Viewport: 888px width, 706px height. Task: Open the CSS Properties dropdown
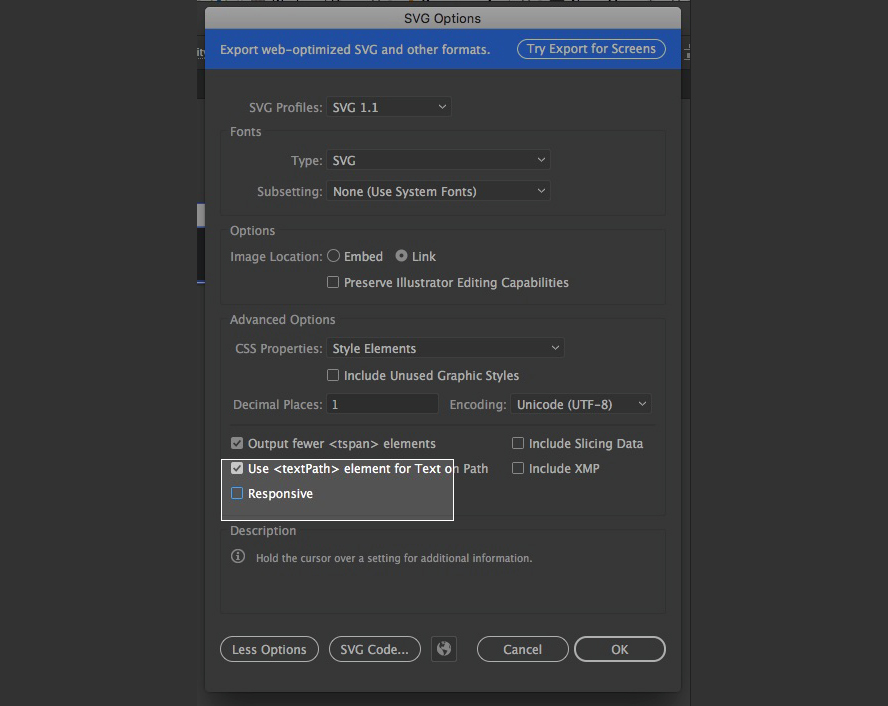pos(445,348)
